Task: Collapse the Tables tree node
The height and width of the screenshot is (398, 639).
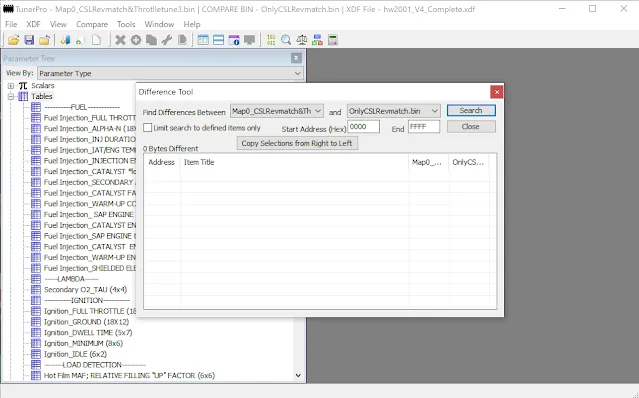Action: [x=11, y=97]
